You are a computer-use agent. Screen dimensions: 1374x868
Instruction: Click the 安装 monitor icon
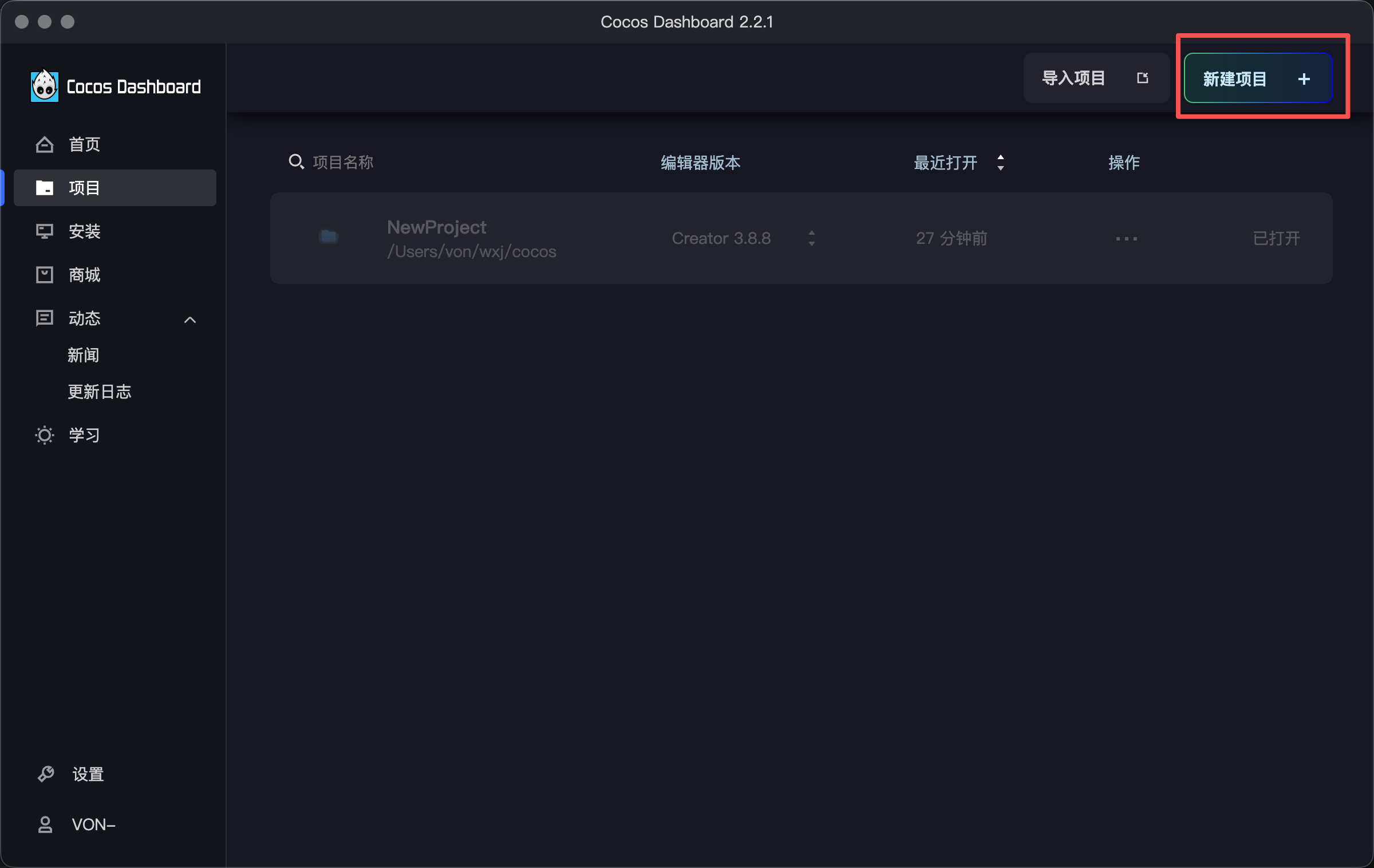pos(45,231)
